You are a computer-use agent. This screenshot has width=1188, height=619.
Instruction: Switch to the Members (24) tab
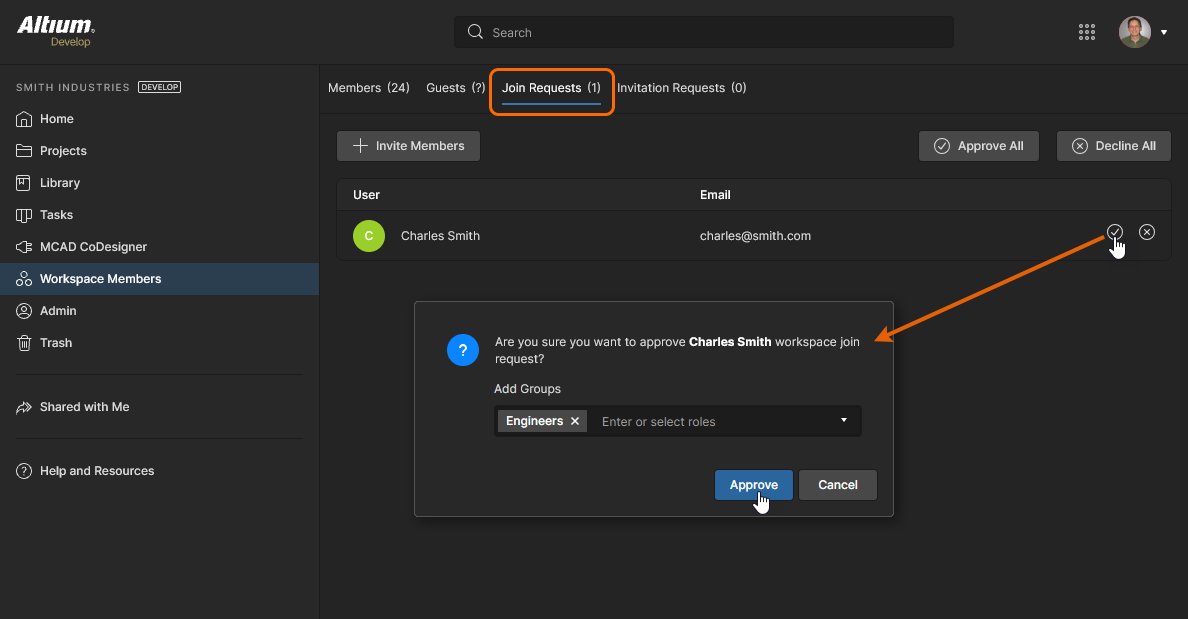(x=368, y=88)
